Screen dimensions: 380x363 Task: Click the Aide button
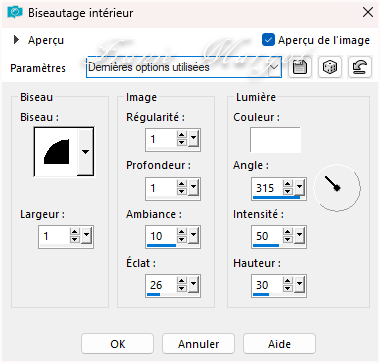pos(279,344)
